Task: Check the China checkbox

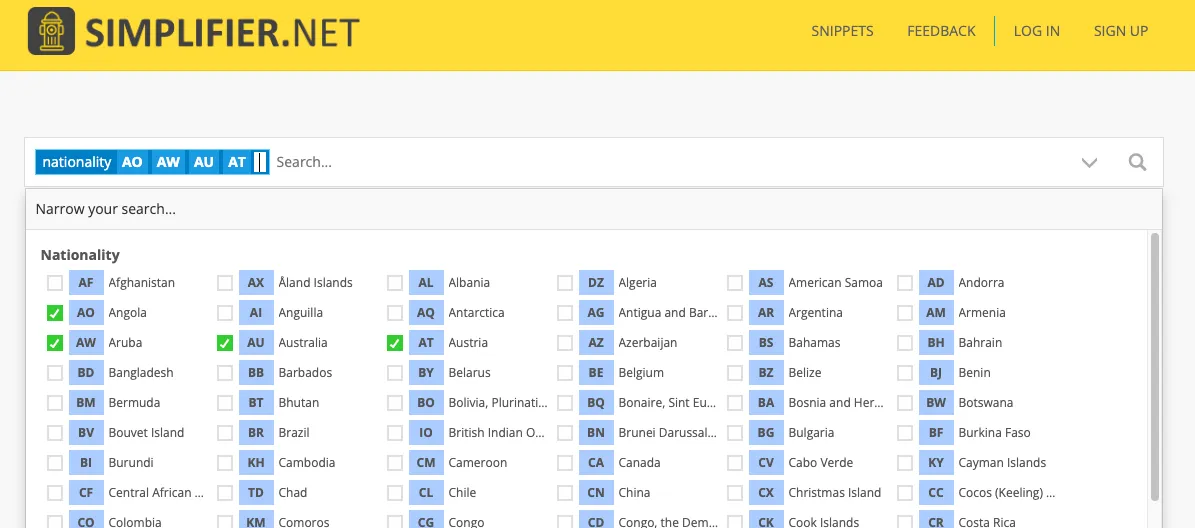Action: pos(565,492)
